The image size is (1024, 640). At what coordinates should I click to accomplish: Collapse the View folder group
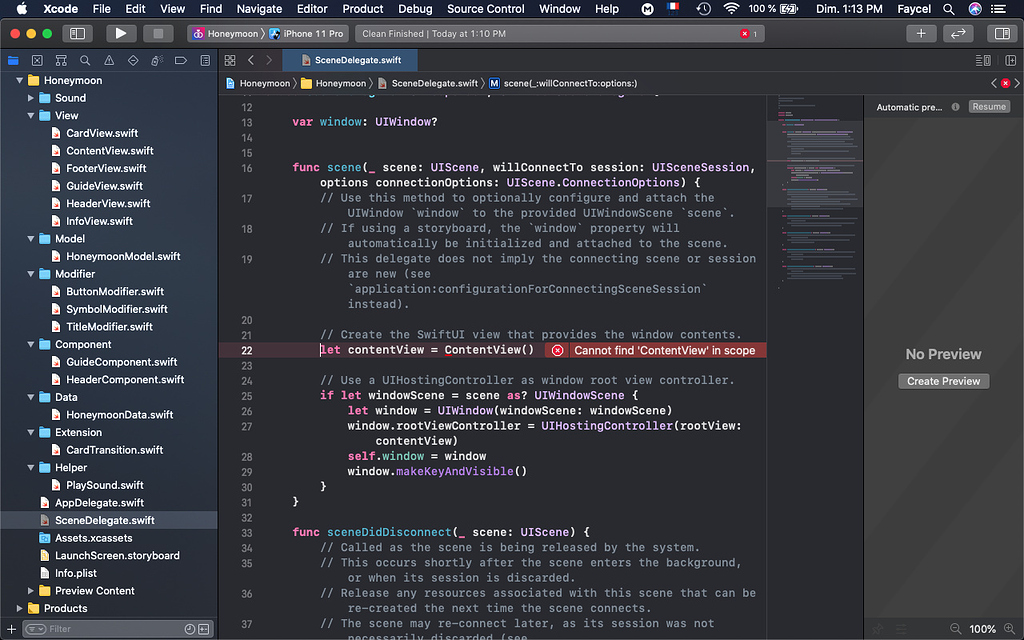pos(31,116)
